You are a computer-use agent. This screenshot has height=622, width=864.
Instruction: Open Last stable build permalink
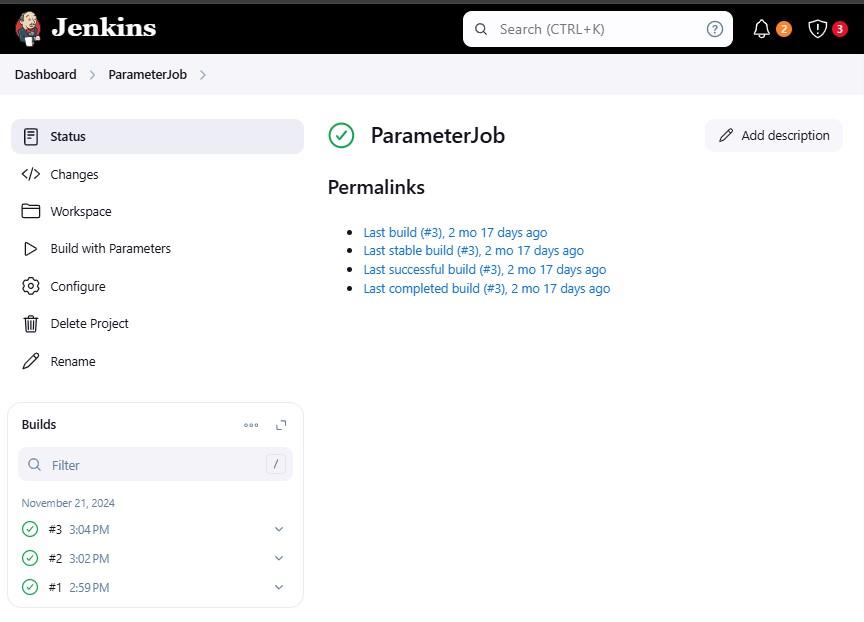click(x=474, y=250)
